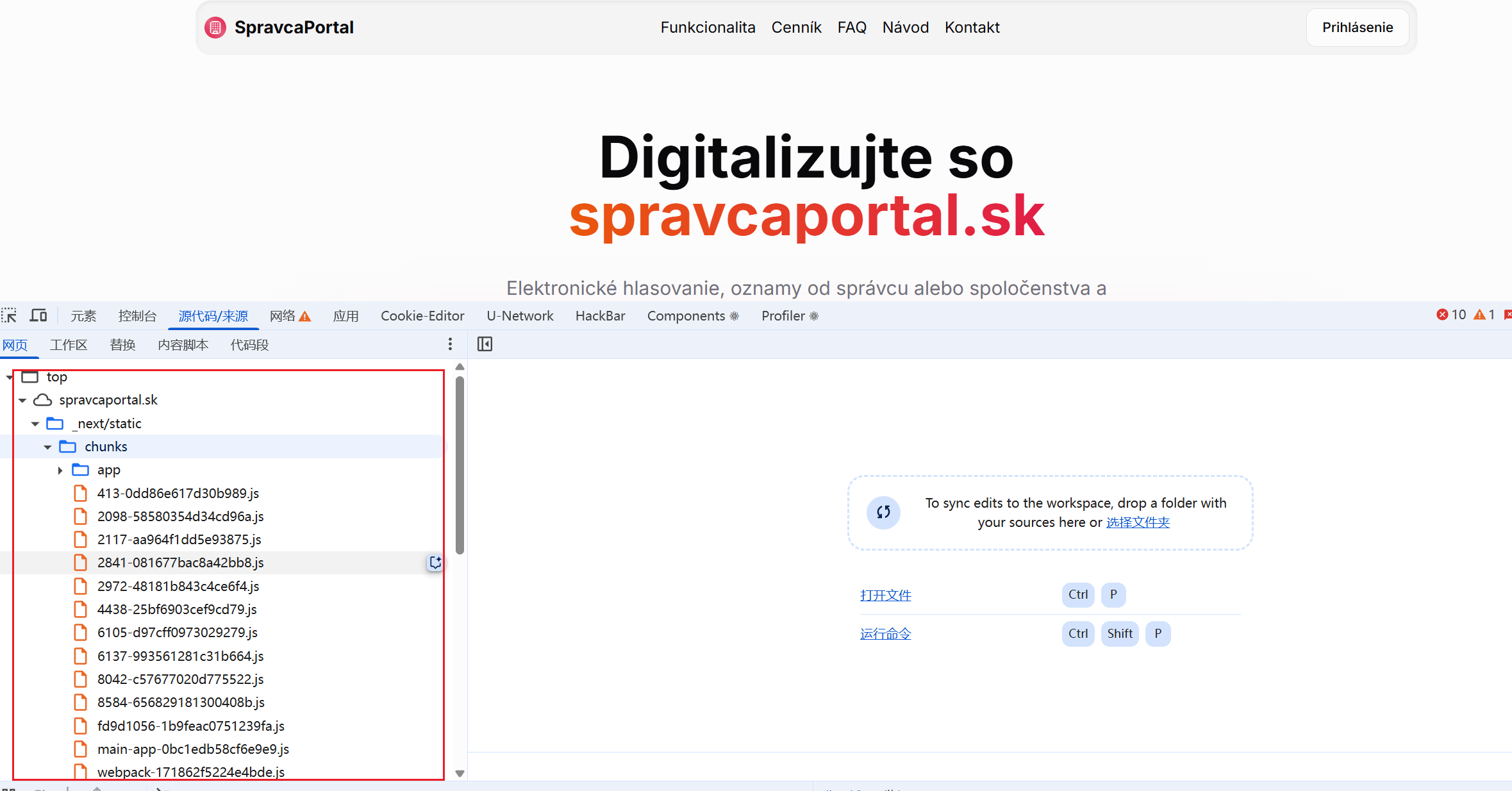Switch to the 代码段 Snippets subtab
The image size is (1512, 791).
(x=249, y=345)
